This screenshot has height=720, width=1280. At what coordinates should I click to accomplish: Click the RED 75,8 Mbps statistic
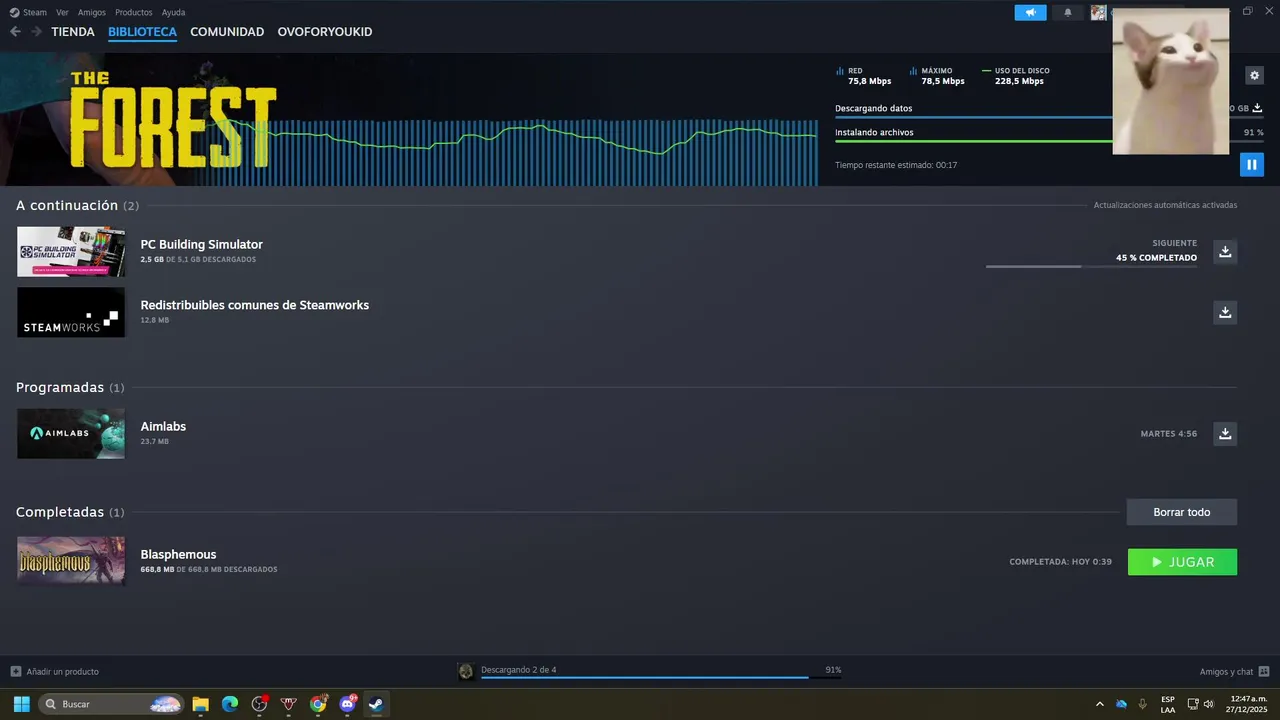864,76
